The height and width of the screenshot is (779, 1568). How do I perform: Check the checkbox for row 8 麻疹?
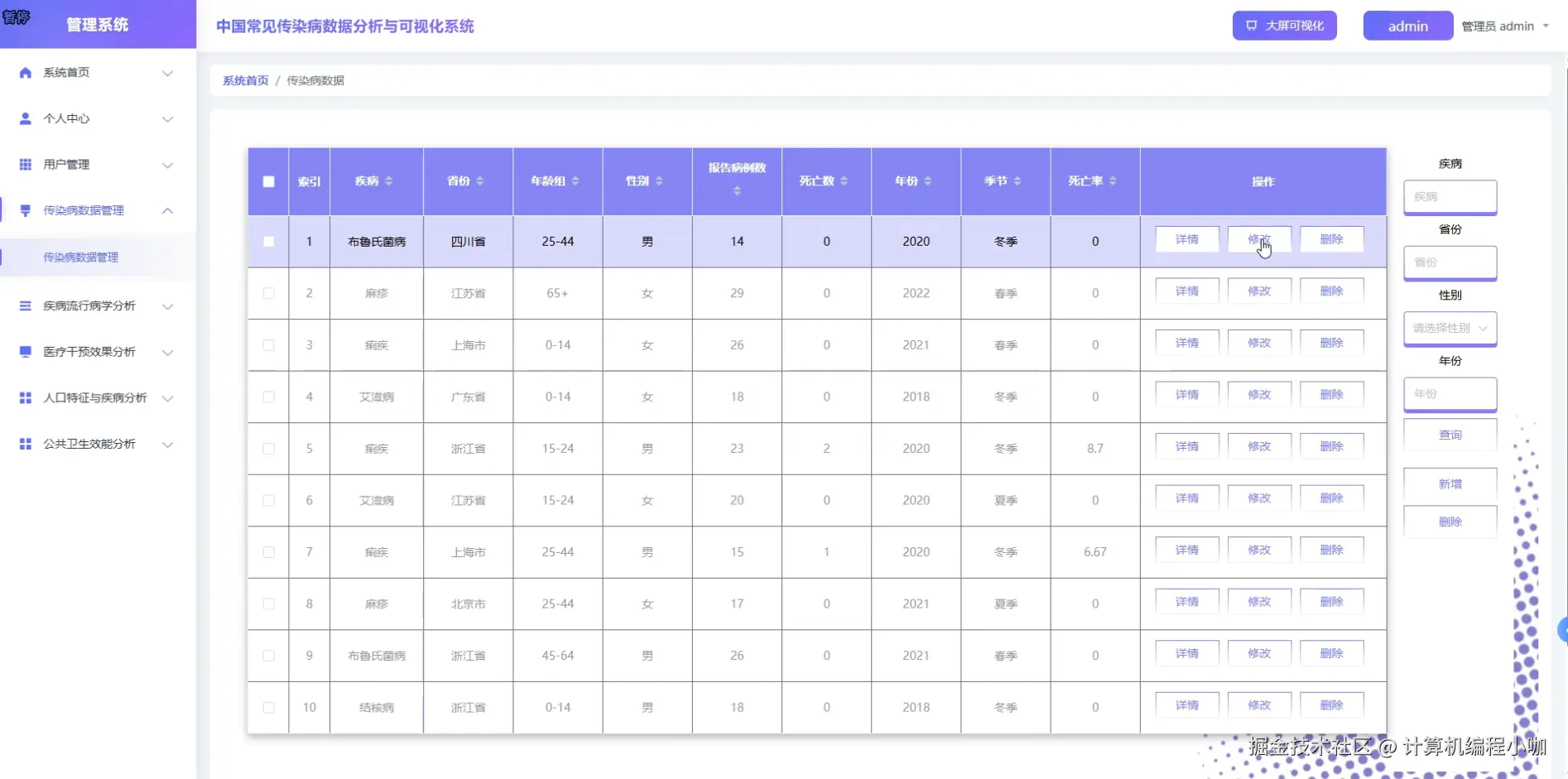(x=268, y=603)
